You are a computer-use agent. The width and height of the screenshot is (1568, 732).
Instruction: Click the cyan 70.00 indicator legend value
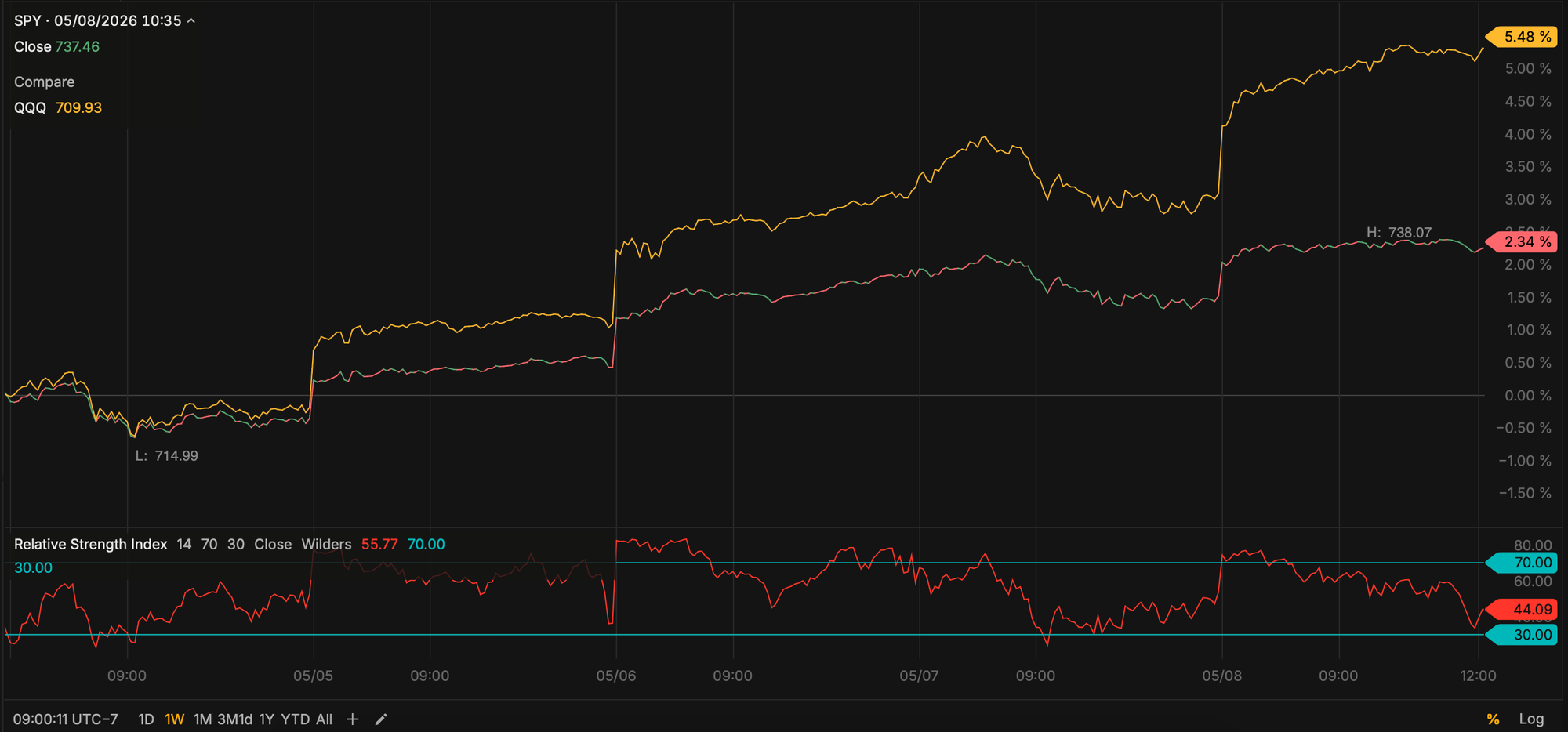click(426, 544)
